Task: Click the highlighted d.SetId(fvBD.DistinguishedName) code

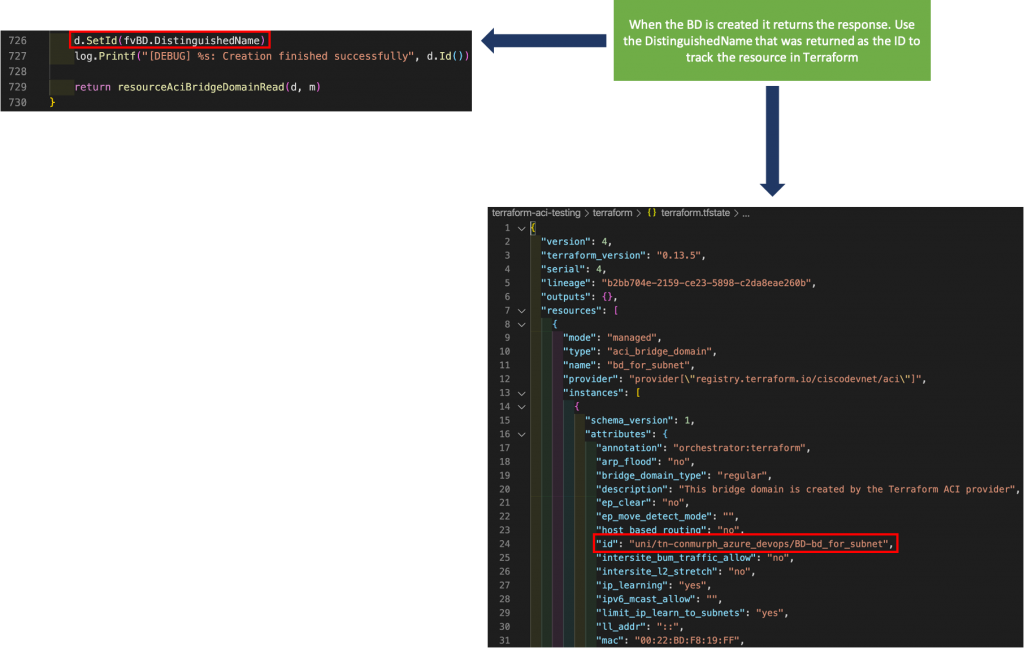Action: click(169, 40)
